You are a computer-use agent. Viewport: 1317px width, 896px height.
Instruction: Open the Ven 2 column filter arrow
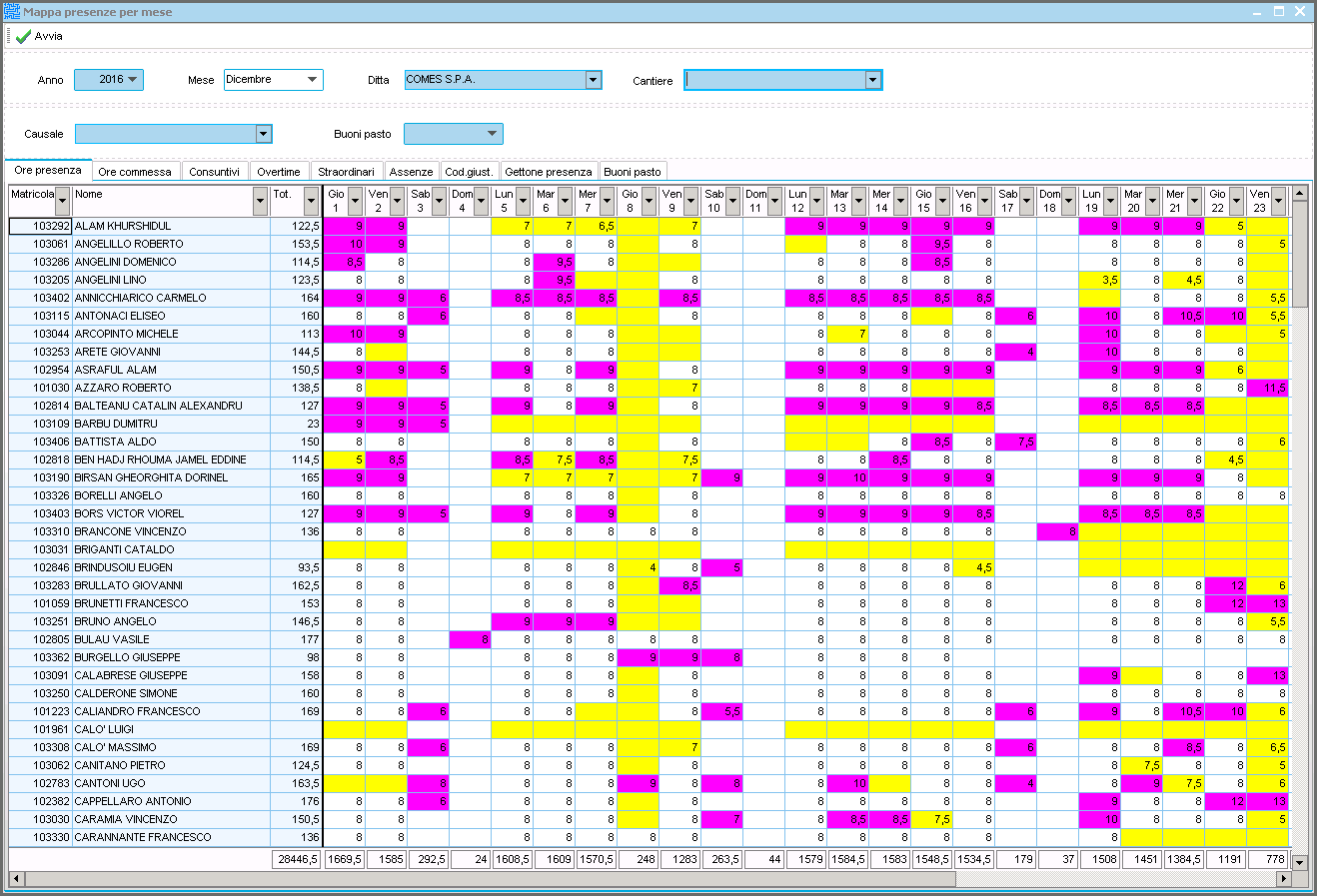tap(397, 201)
